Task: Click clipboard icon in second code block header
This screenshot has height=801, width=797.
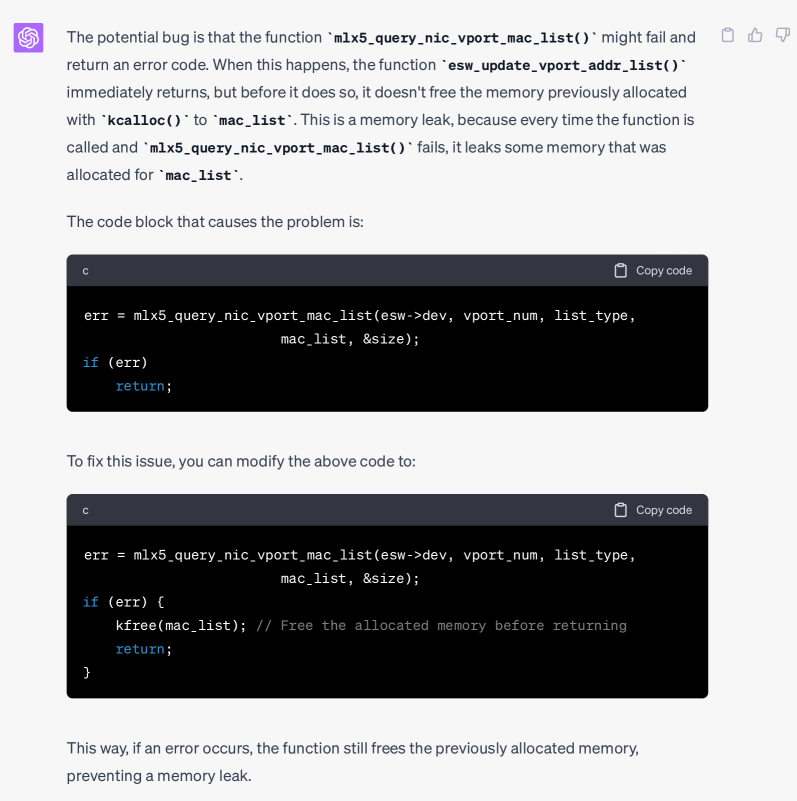Action: point(621,510)
